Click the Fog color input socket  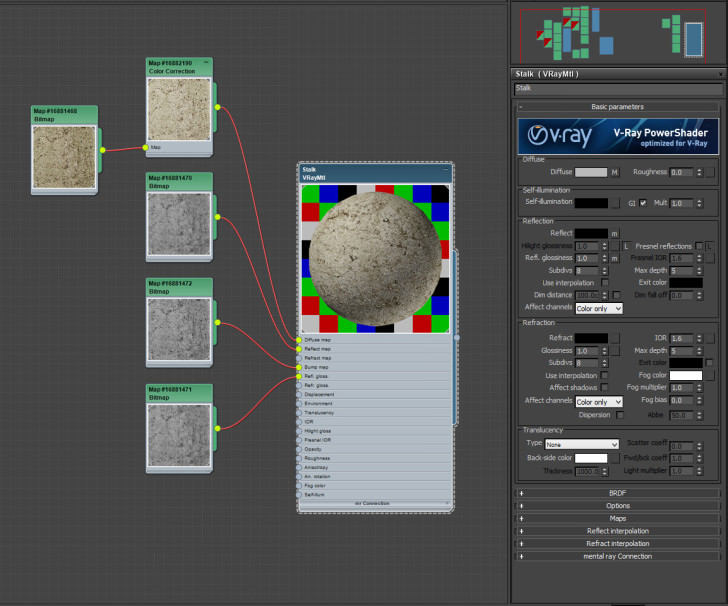[x=299, y=485]
